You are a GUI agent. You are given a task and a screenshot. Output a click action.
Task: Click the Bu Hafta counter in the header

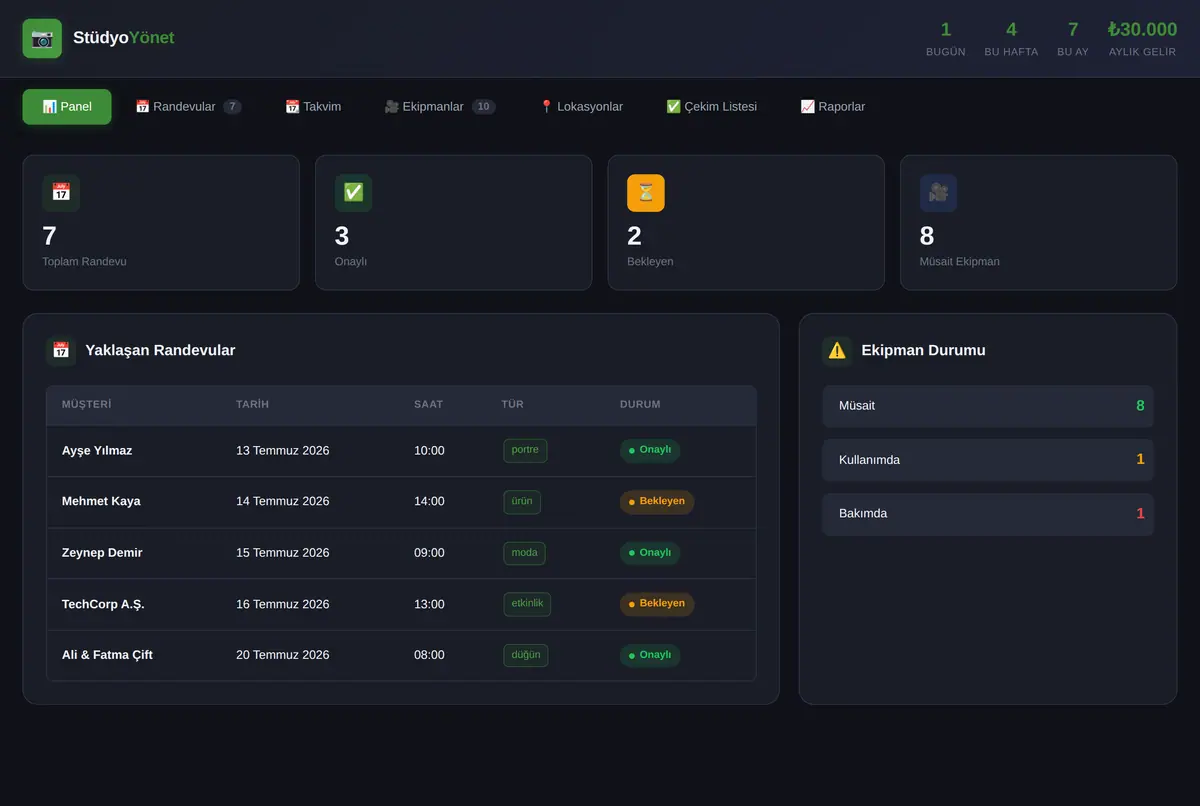click(1011, 39)
